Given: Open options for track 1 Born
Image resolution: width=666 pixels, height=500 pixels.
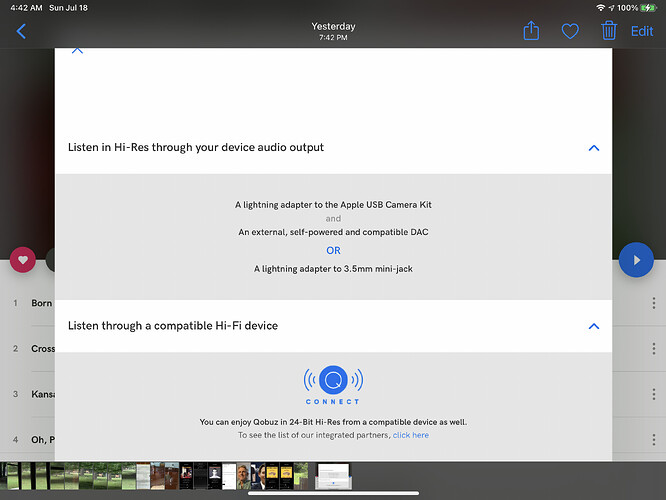Looking at the screenshot, I should (653, 303).
